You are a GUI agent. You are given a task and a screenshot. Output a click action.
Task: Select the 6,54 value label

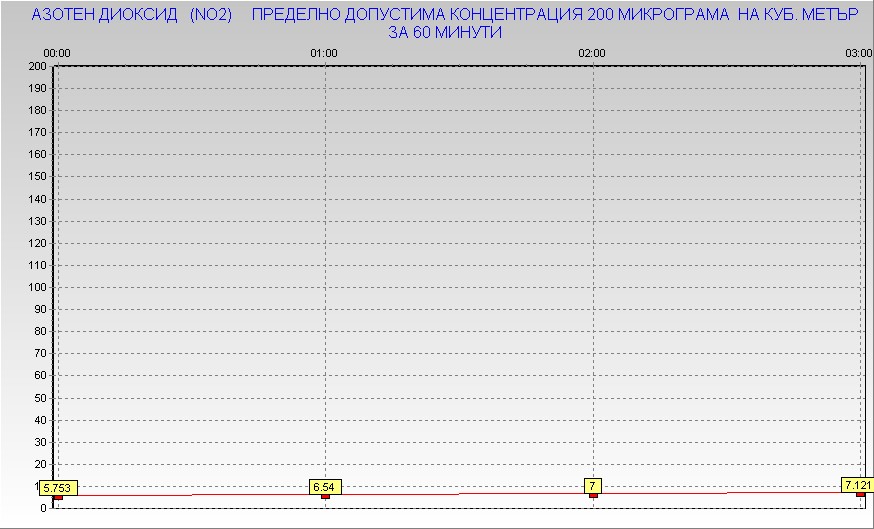[324, 487]
